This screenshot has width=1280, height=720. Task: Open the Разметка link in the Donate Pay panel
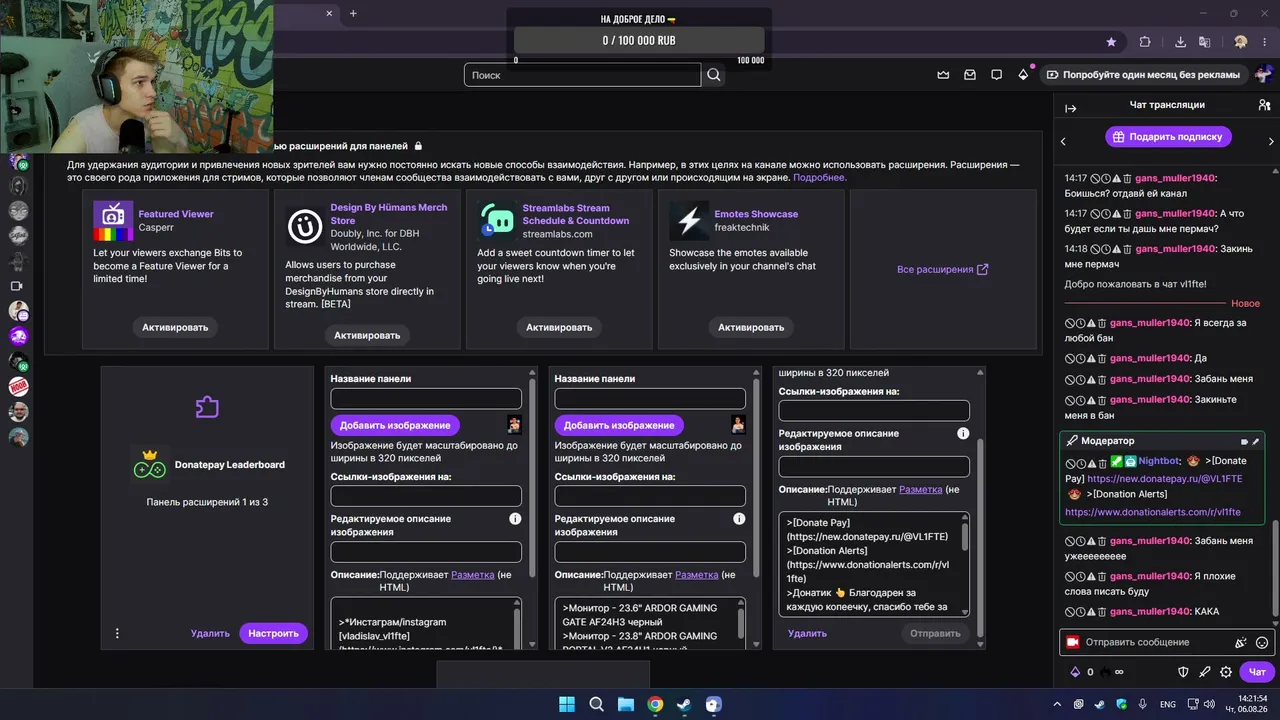pyautogui.click(x=921, y=489)
